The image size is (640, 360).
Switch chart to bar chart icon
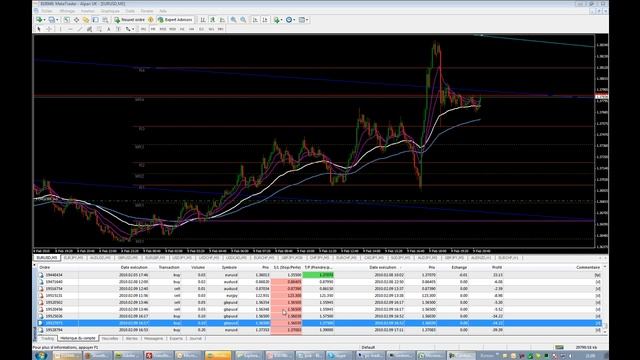click(203, 20)
